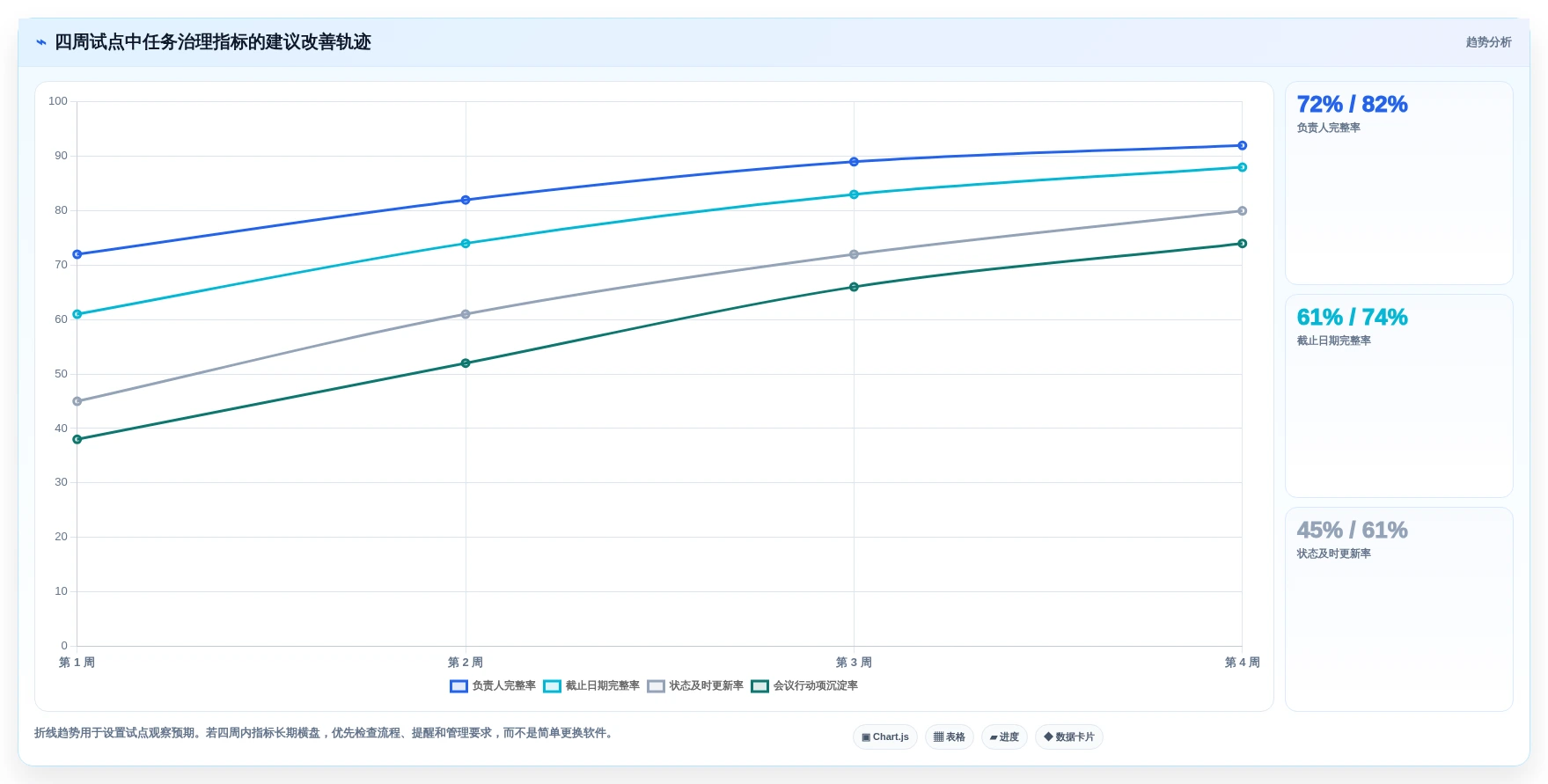Click the 100 y-axis tick label
This screenshot has height=784, width=1548.
(x=58, y=101)
